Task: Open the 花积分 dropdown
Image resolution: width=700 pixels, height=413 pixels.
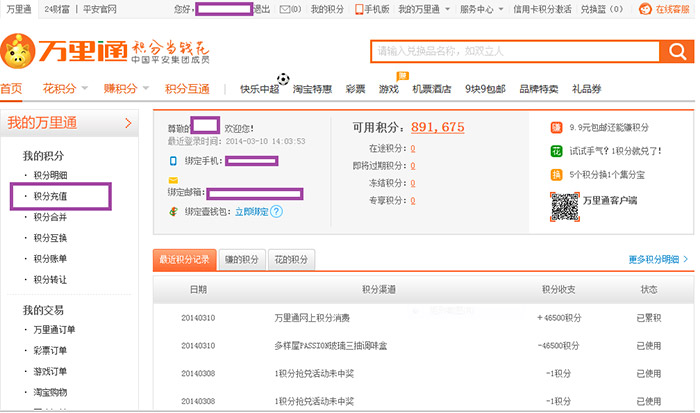Action: coord(65,88)
